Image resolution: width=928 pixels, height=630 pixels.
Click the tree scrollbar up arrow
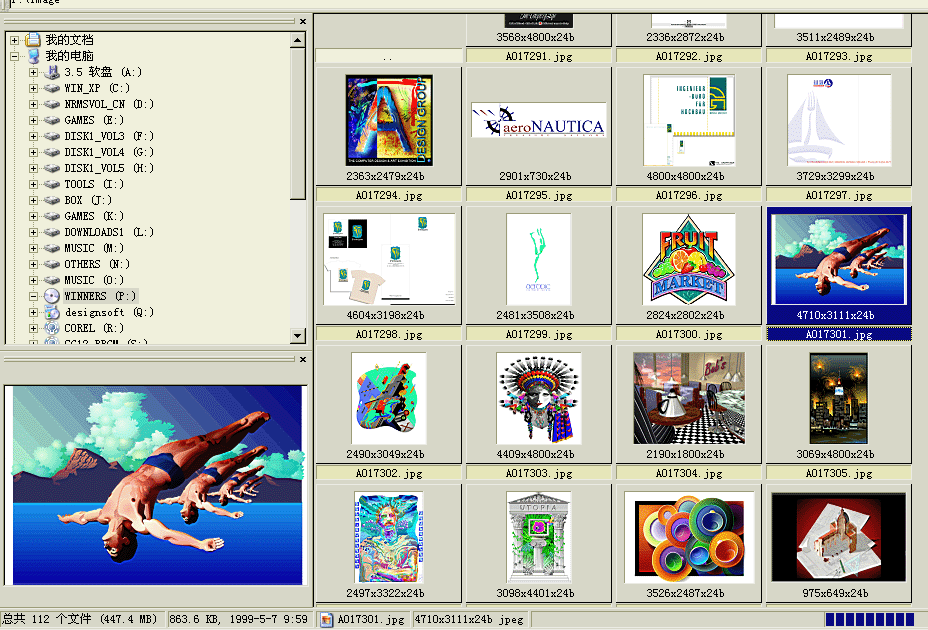(298, 40)
